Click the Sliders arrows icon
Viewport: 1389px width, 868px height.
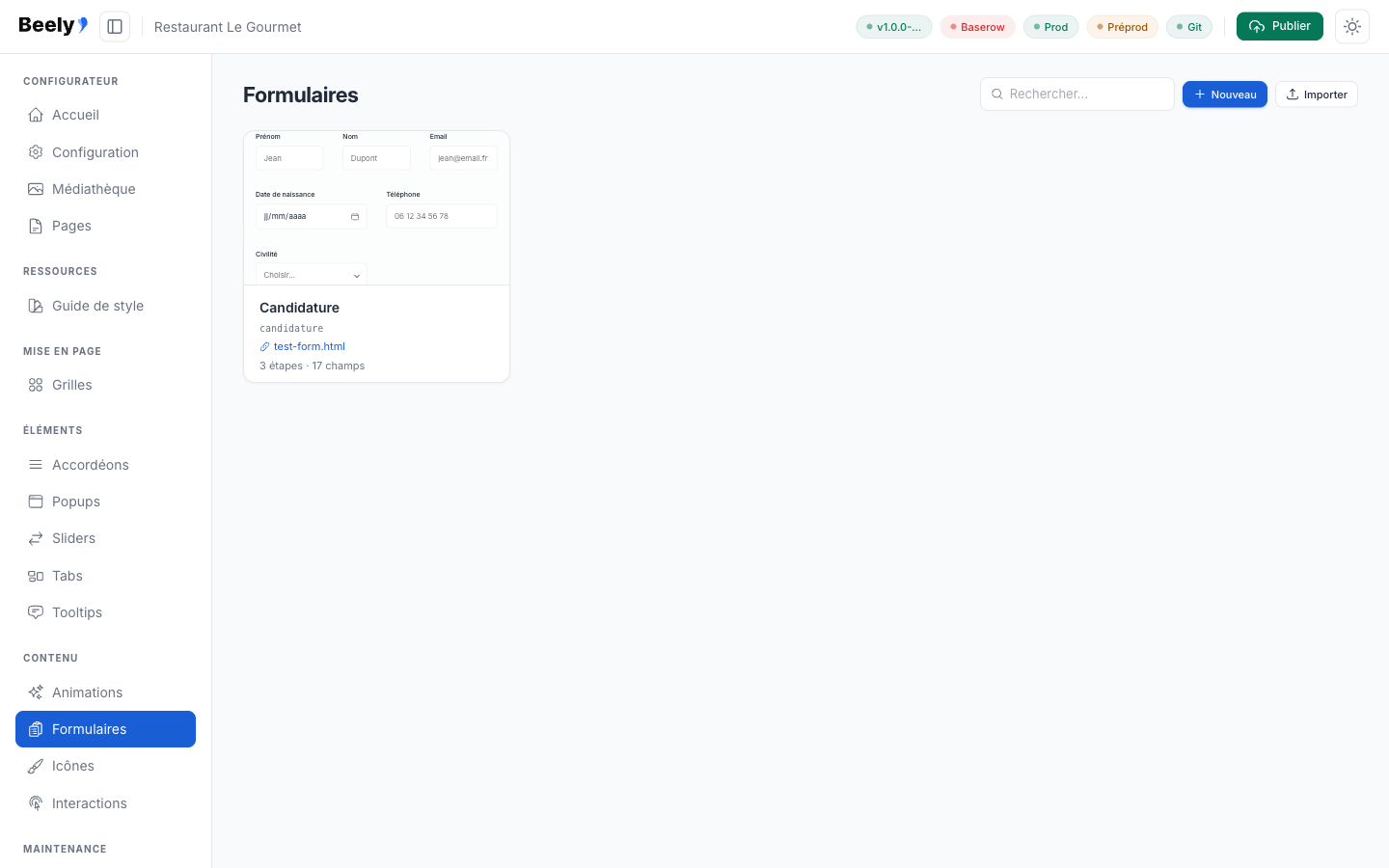(x=36, y=538)
